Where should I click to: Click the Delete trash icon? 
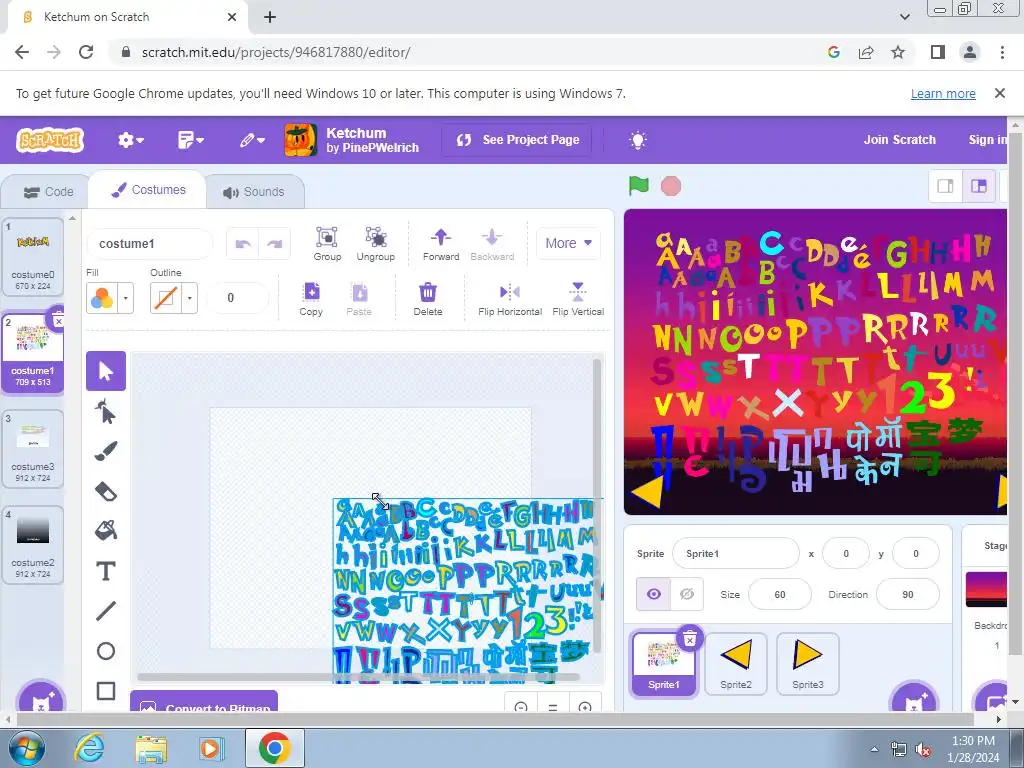click(428, 298)
